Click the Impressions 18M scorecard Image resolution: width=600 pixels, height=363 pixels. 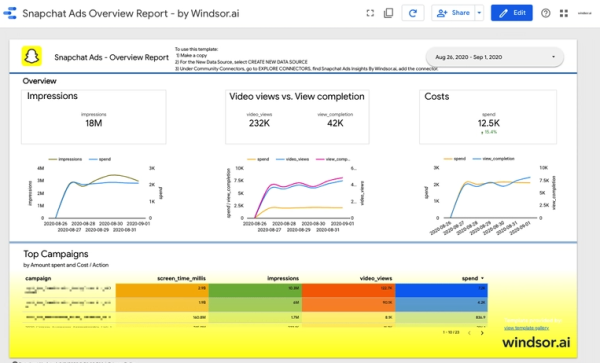(x=94, y=117)
